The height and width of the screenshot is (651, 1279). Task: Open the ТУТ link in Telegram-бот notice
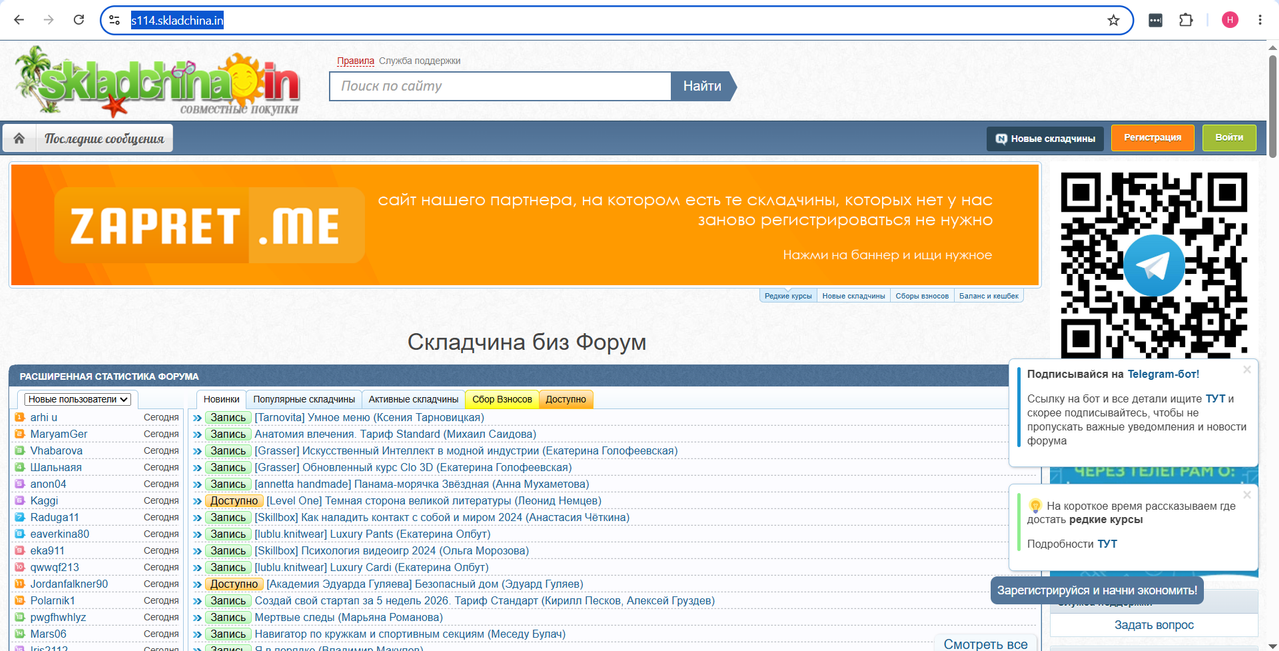click(1215, 398)
